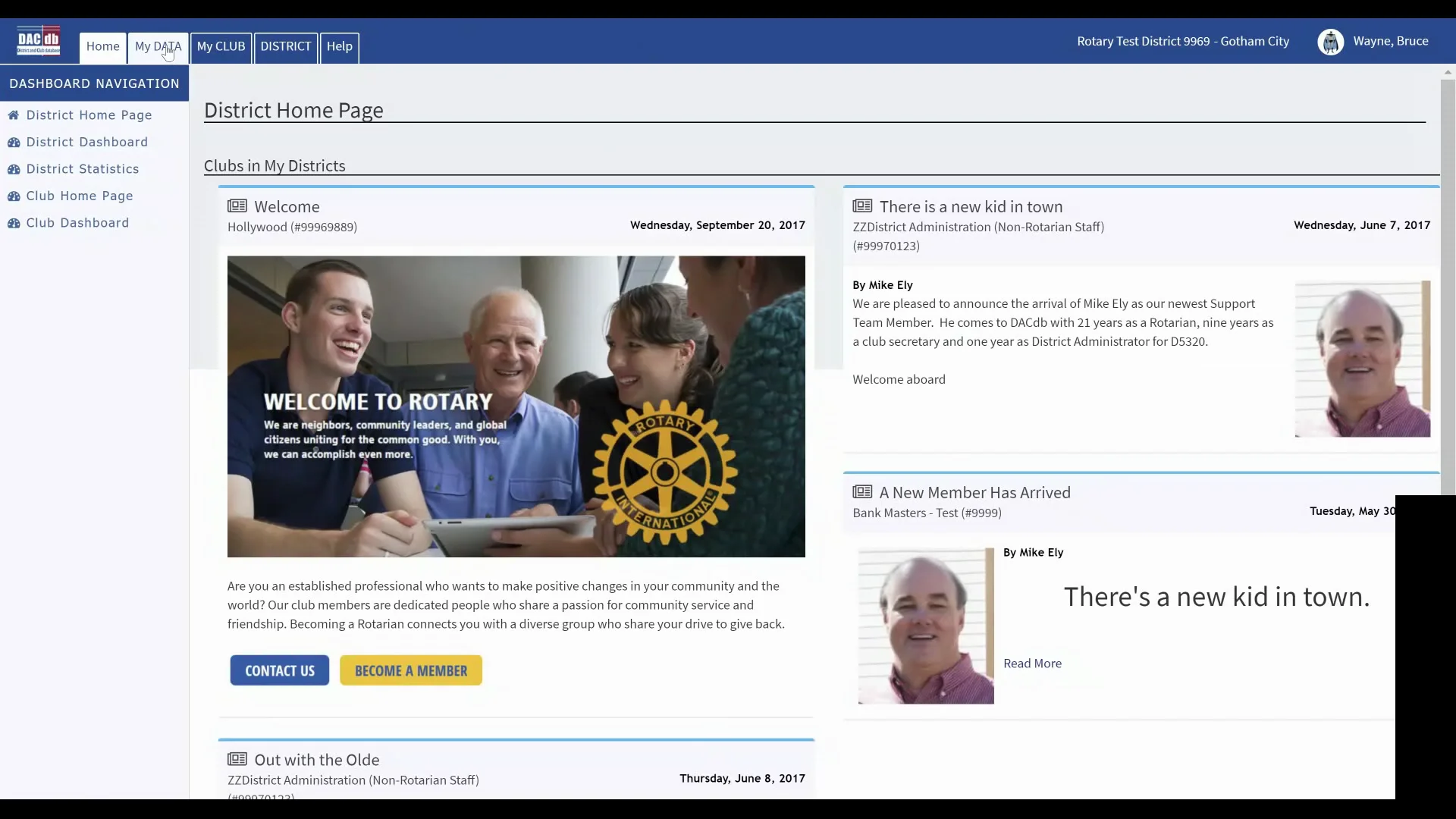Open District Statistics from navigation
This screenshot has width=1456, height=819.
[x=83, y=169]
